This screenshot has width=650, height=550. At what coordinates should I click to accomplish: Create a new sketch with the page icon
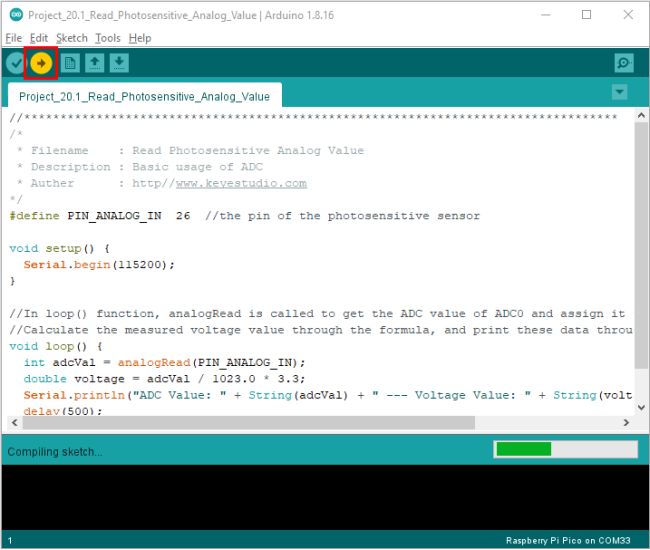coord(70,63)
